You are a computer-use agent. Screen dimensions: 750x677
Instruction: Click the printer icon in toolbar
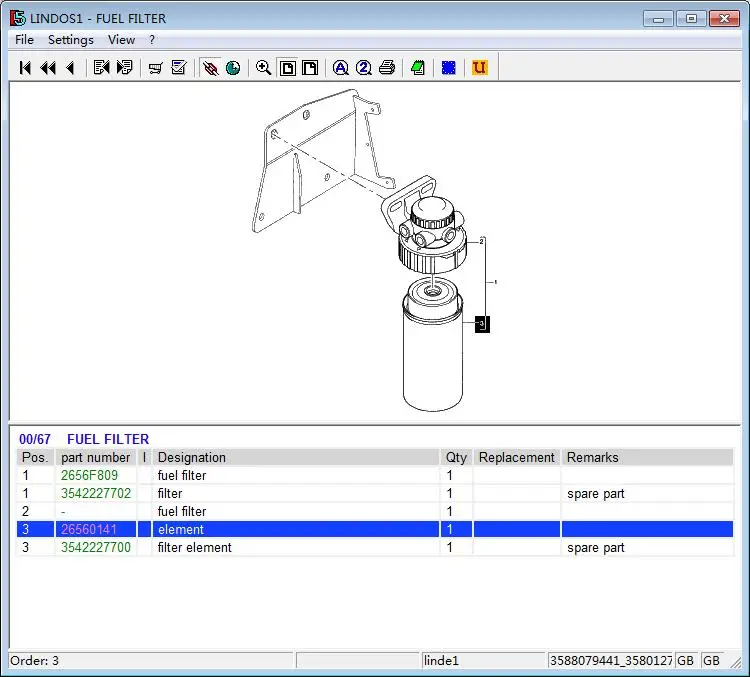point(387,68)
